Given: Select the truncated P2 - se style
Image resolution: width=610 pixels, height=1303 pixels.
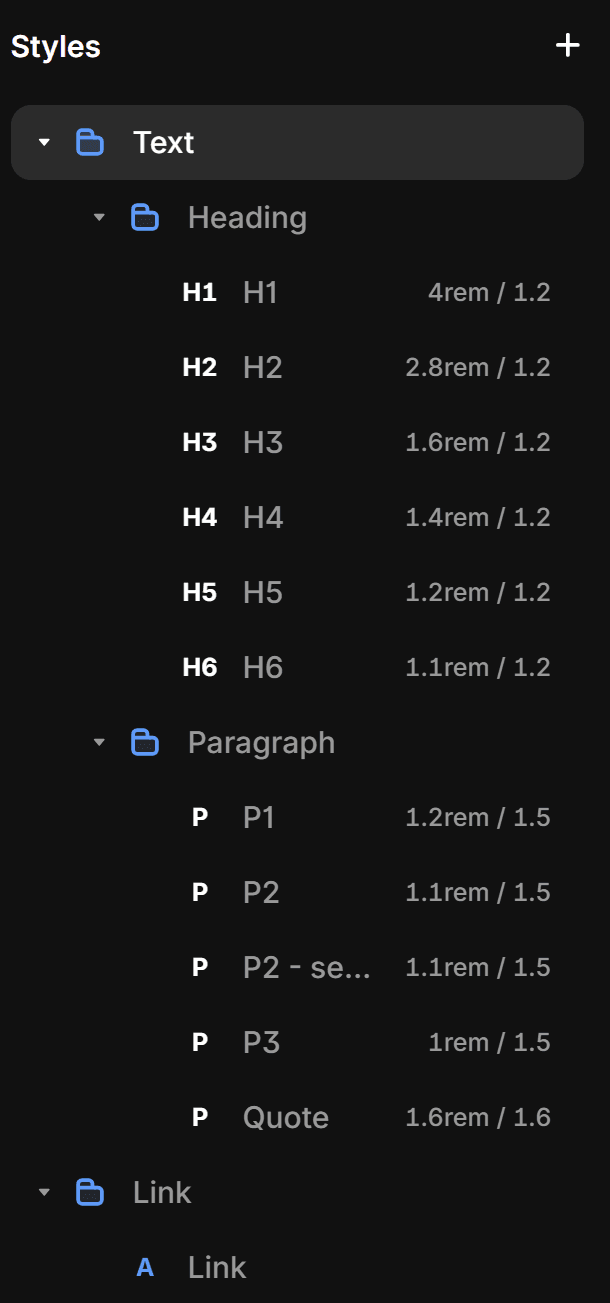Looking at the screenshot, I should [307, 966].
